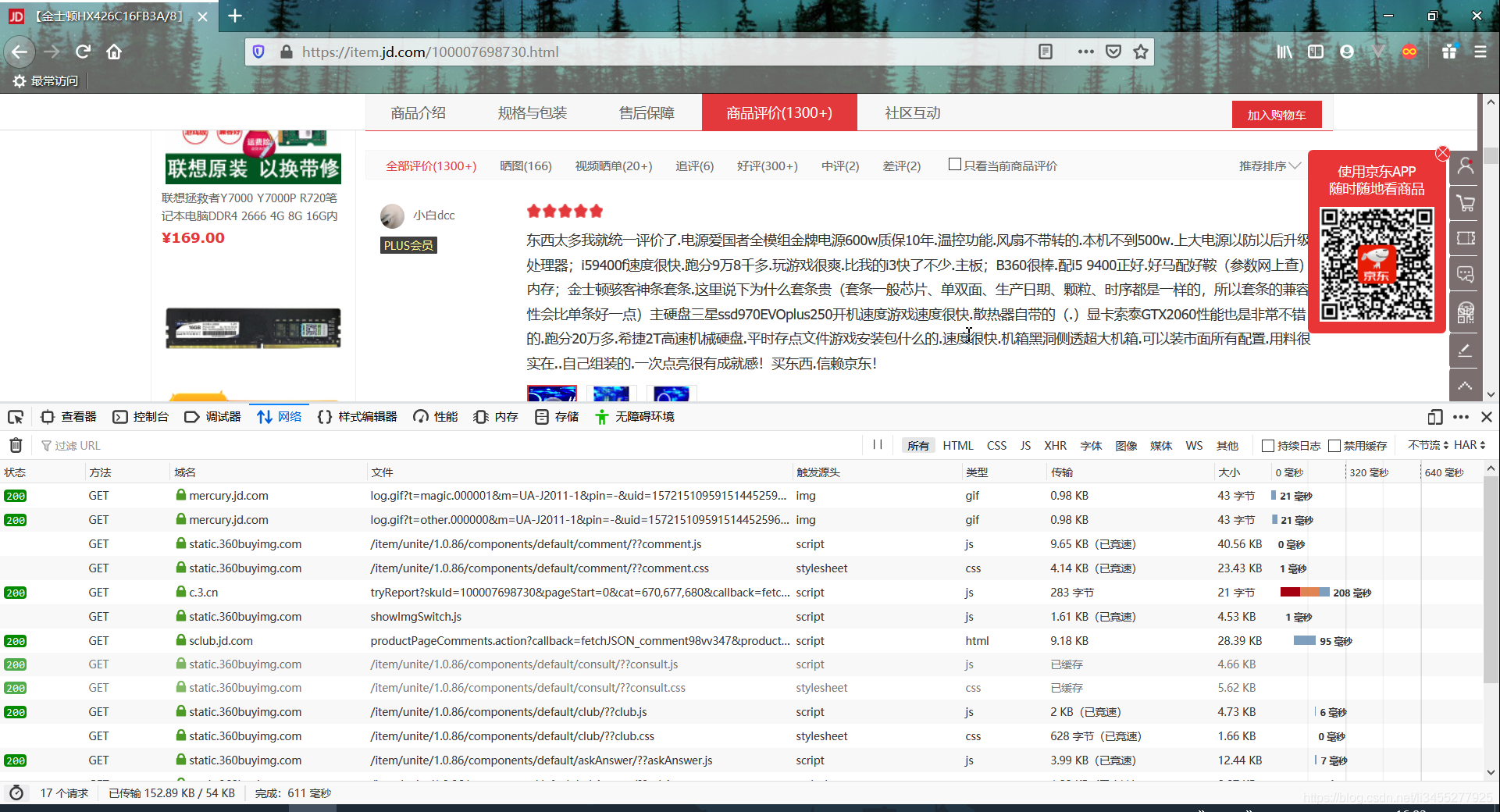
Task: Add item to shopping cart
Action: point(1277,115)
